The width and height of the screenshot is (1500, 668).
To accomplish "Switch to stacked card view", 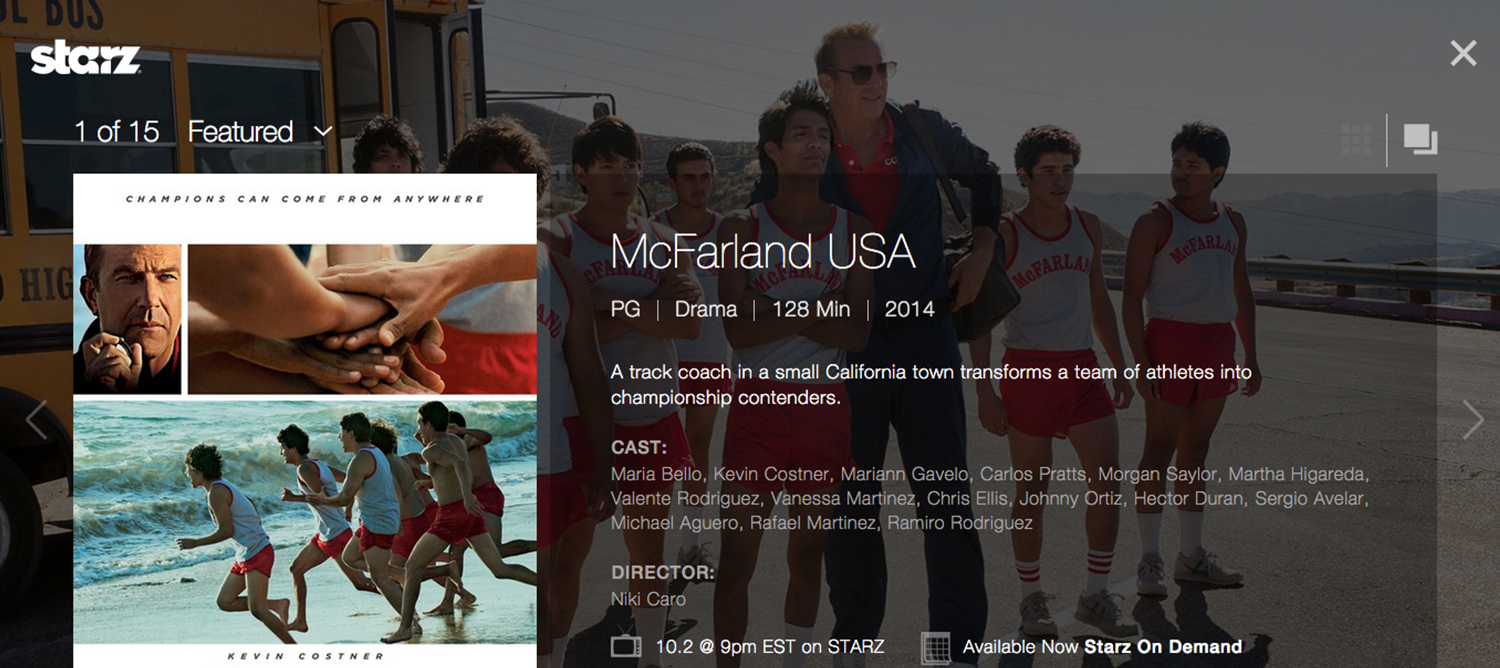I will click(x=1420, y=140).
